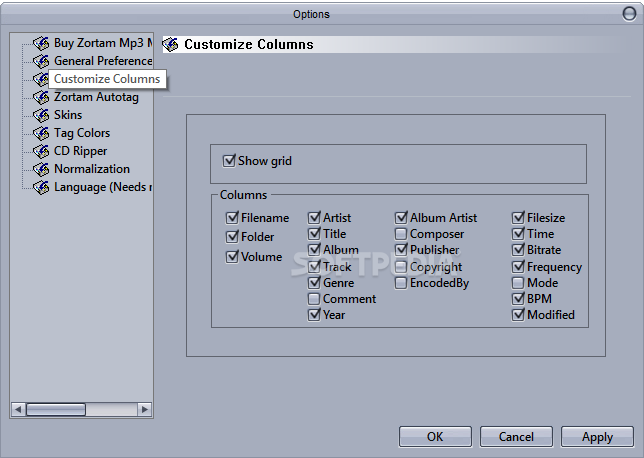The width and height of the screenshot is (644, 458).
Task: Open CD Ripper settings
Action: 80,151
